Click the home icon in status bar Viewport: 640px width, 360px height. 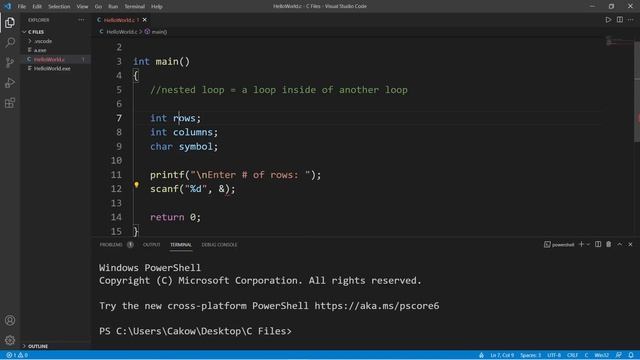coord(481,355)
